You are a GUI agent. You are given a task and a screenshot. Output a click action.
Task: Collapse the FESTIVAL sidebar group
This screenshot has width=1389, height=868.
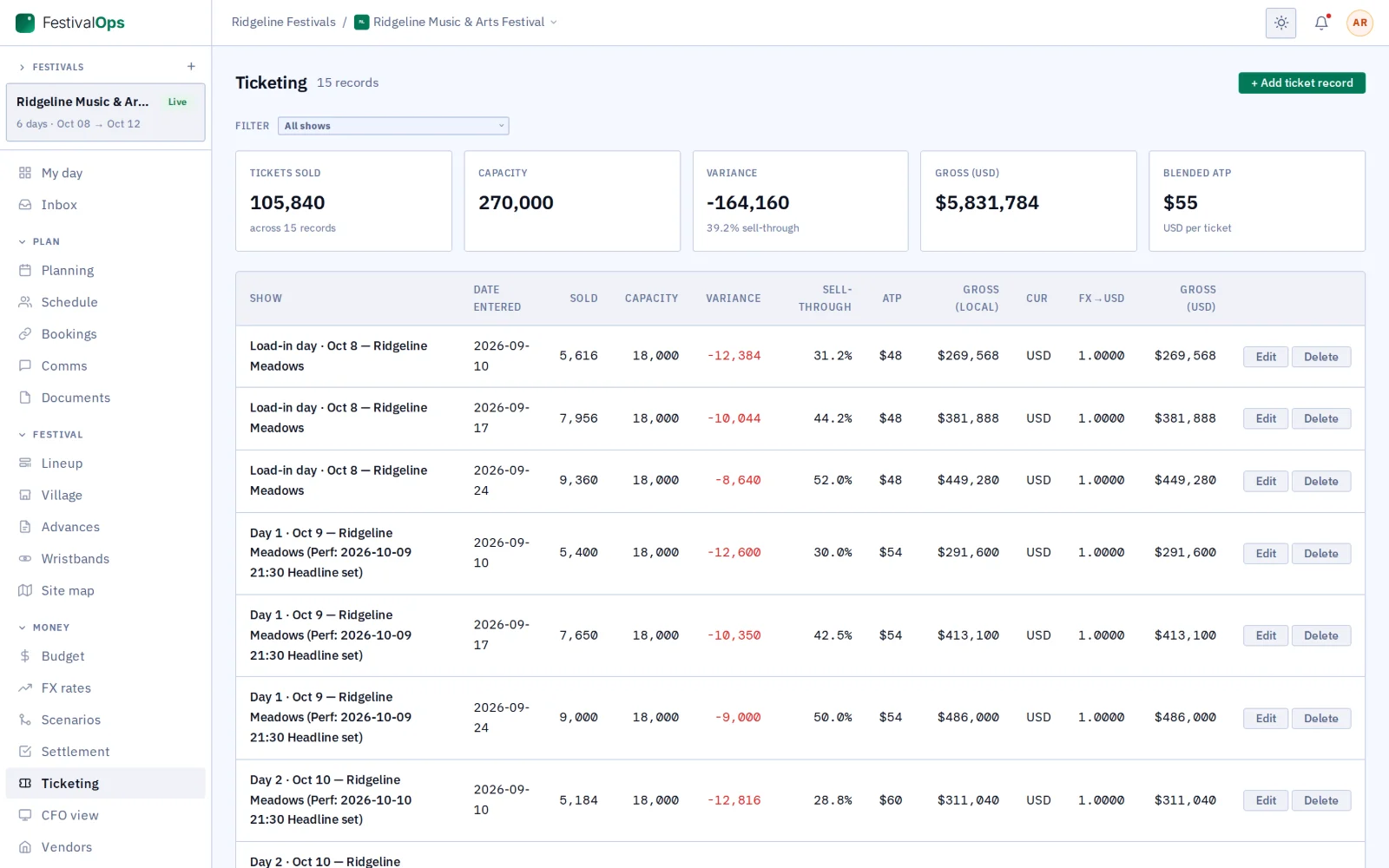pyautogui.click(x=50, y=434)
